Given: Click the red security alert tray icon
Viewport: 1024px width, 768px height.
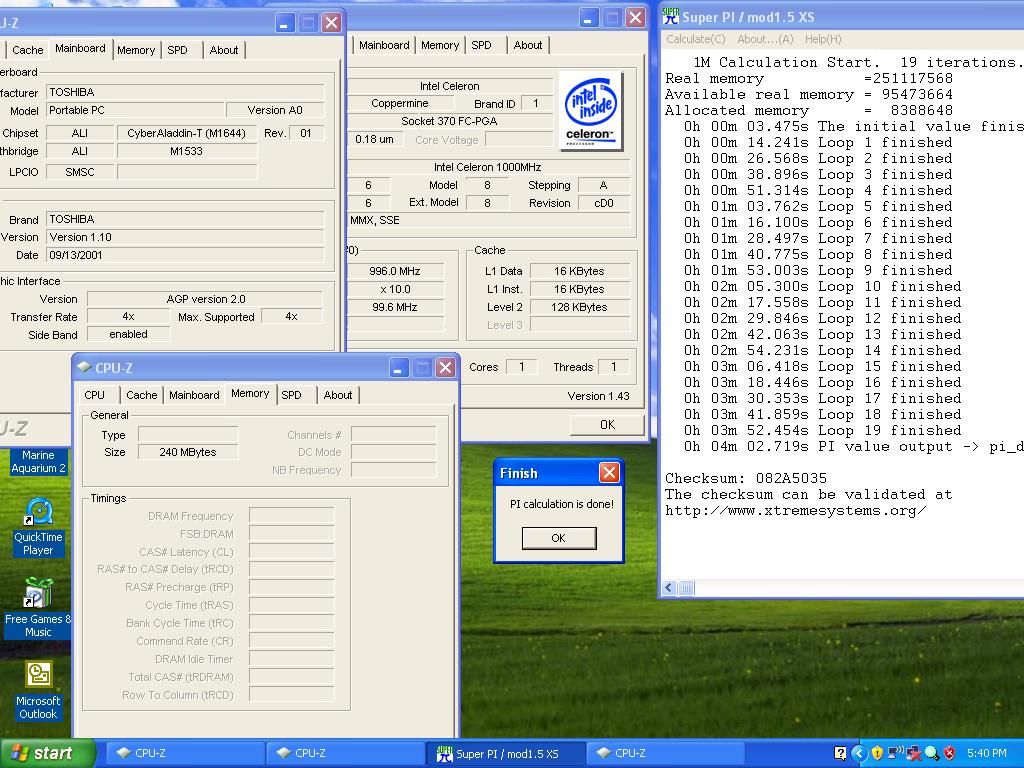Looking at the screenshot, I should click(950, 753).
